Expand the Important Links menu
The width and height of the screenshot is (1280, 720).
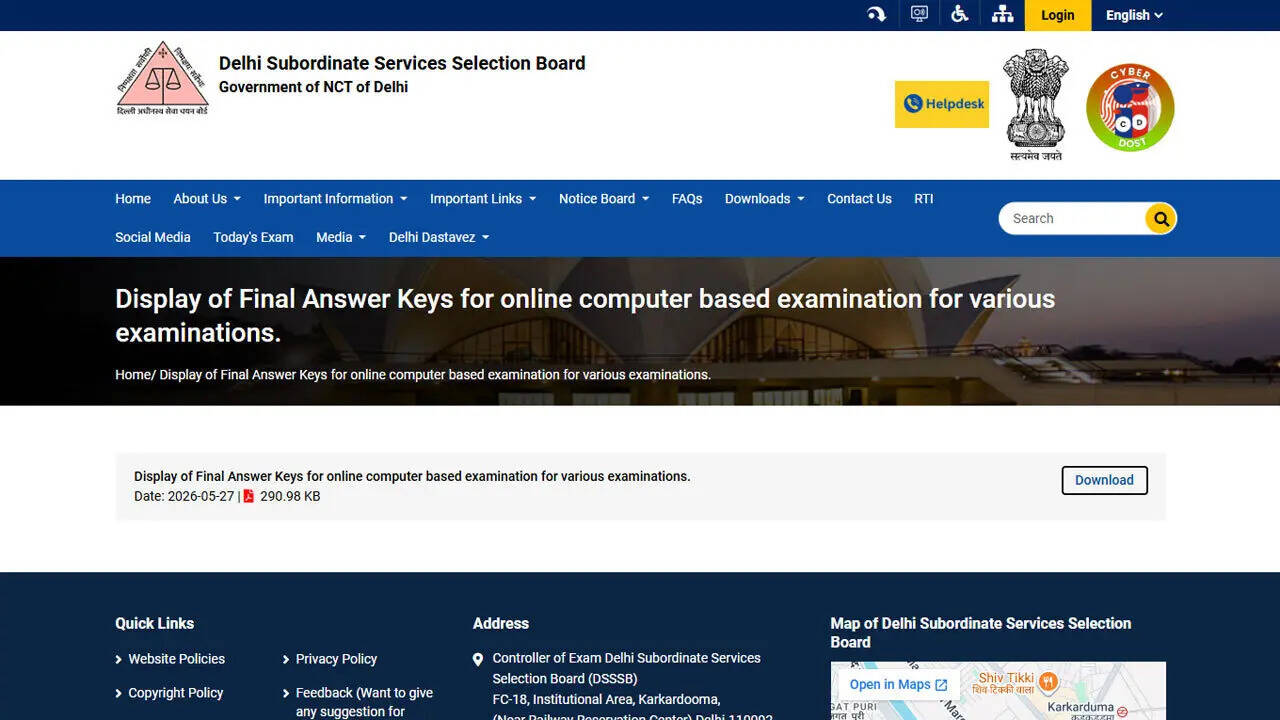click(x=483, y=199)
